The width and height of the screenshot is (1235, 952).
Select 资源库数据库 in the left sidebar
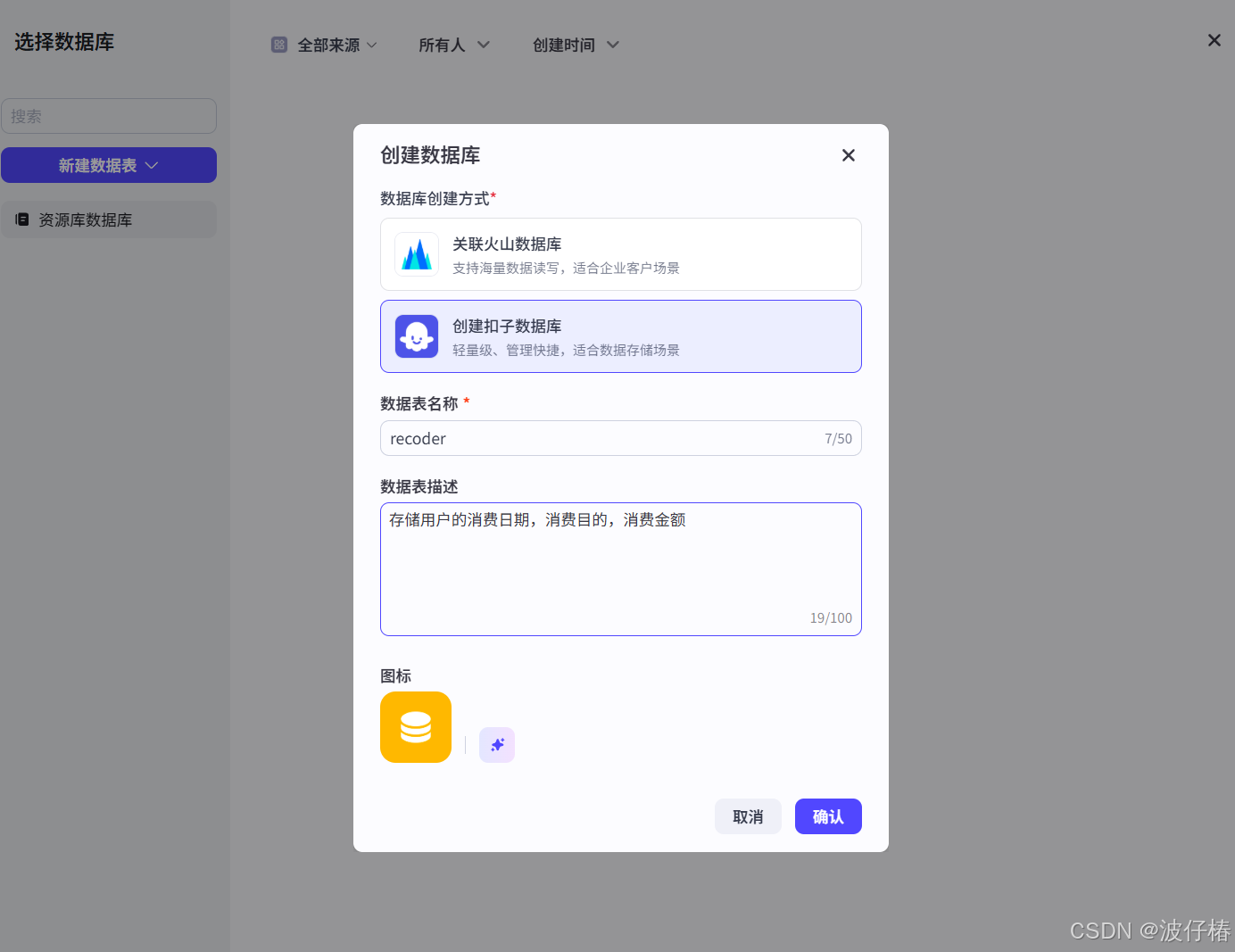[x=109, y=219]
